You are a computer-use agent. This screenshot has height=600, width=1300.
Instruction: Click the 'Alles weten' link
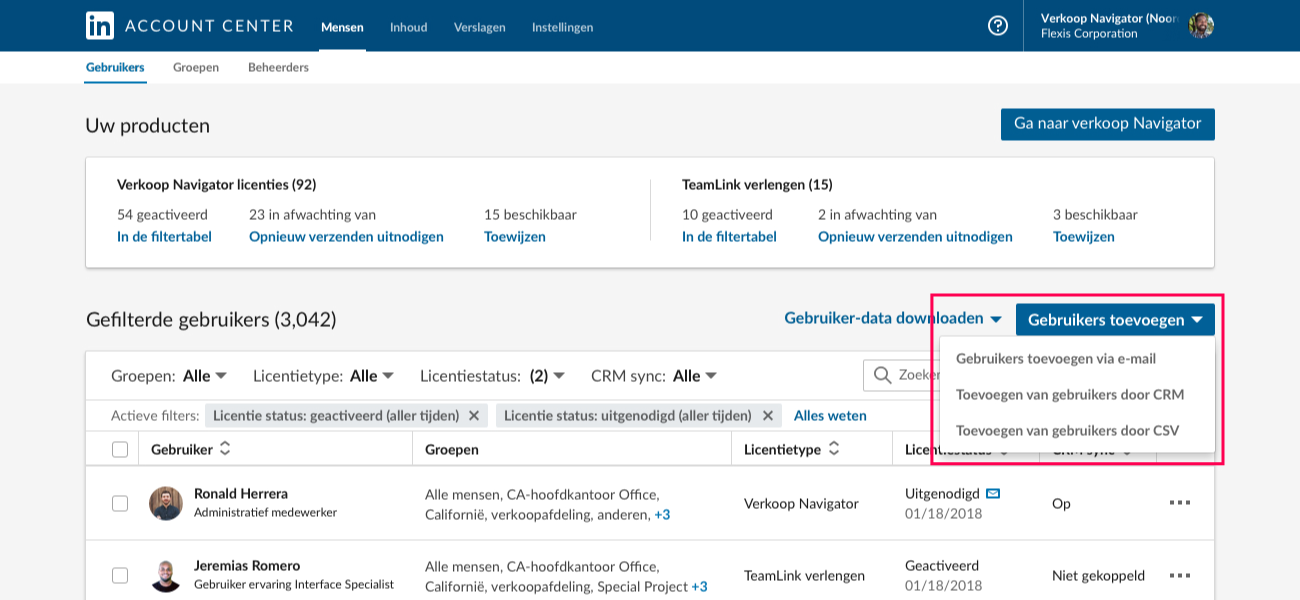point(830,415)
